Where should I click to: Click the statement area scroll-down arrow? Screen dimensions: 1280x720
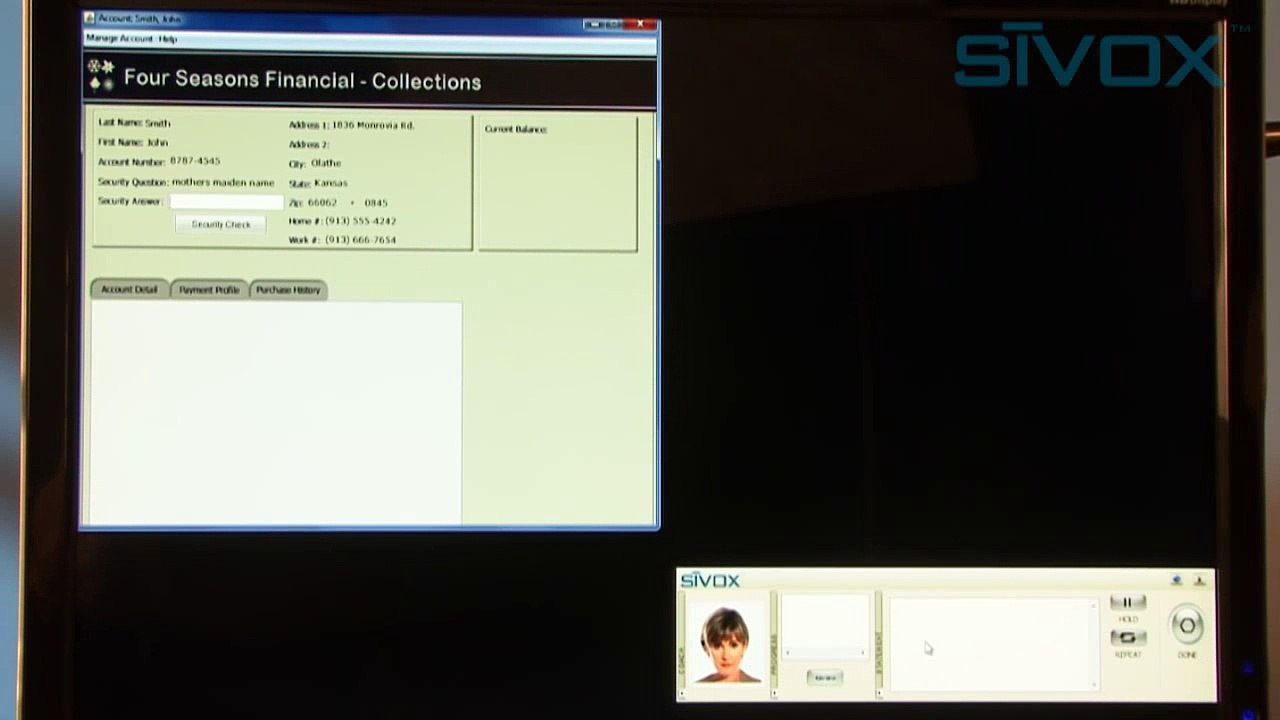click(x=1094, y=684)
